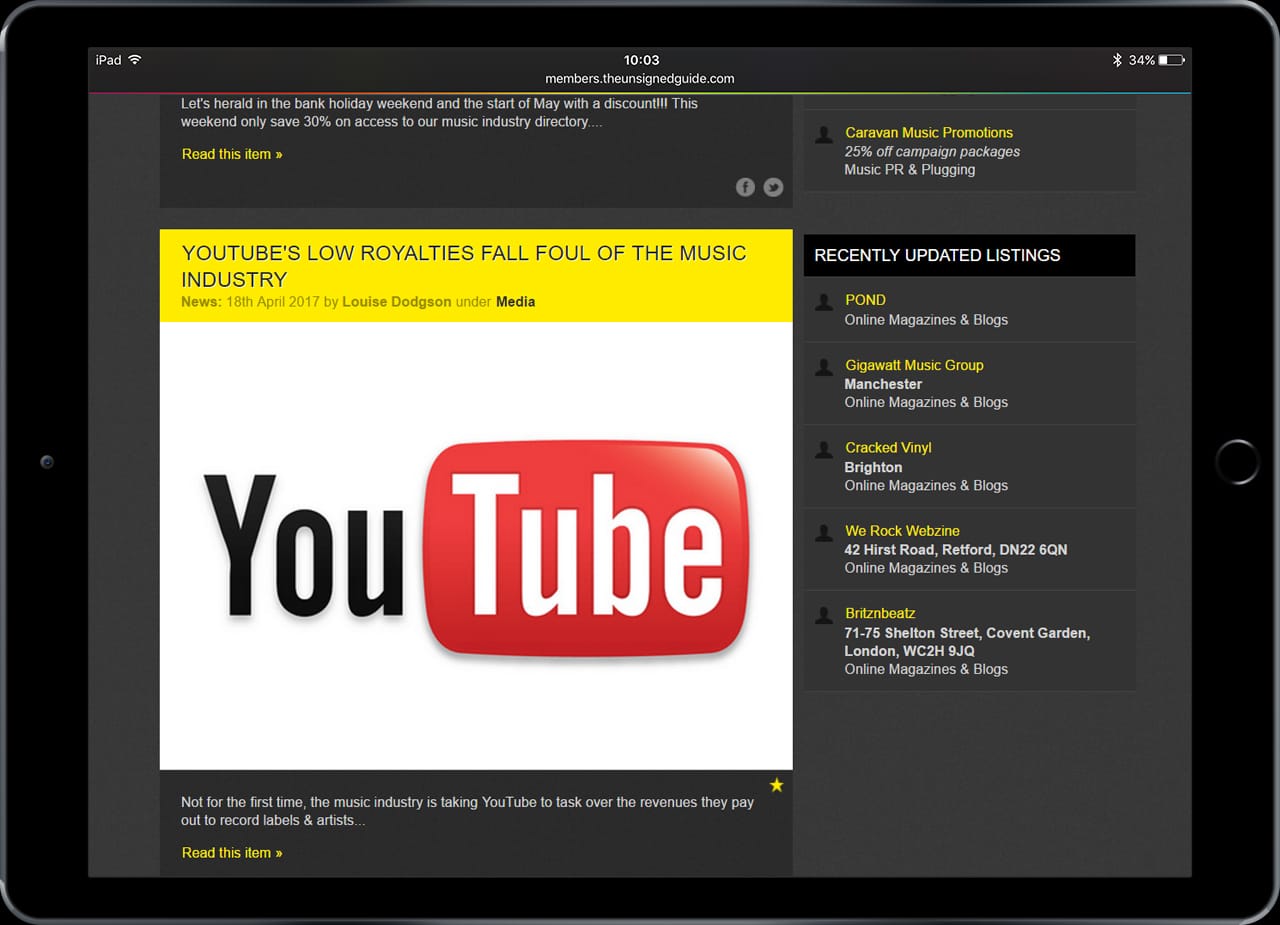The width and height of the screenshot is (1280, 925).
Task: Tap the Bluetooth icon in the status bar
Action: [1117, 60]
